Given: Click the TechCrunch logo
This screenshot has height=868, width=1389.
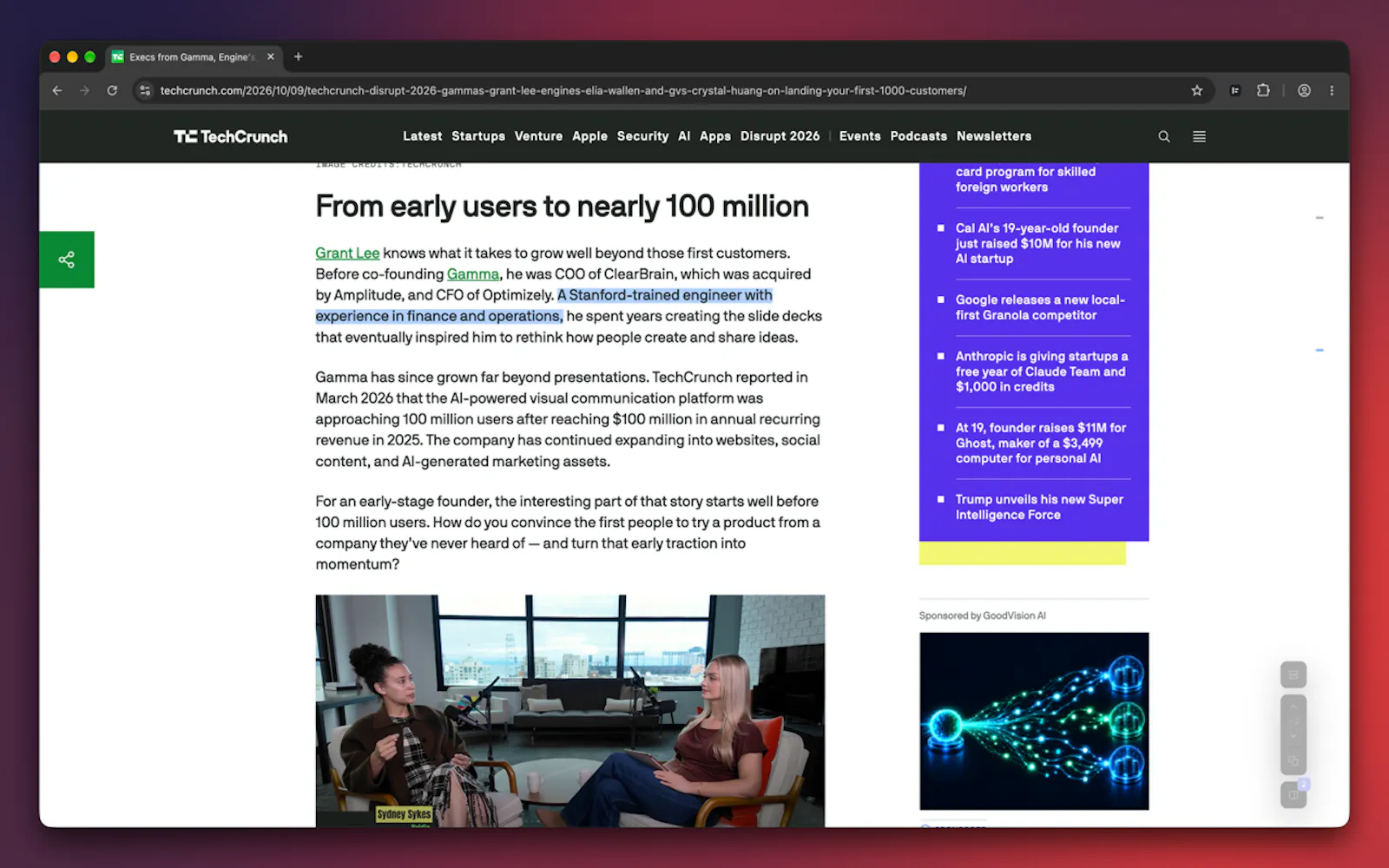Looking at the screenshot, I should pyautogui.click(x=231, y=136).
